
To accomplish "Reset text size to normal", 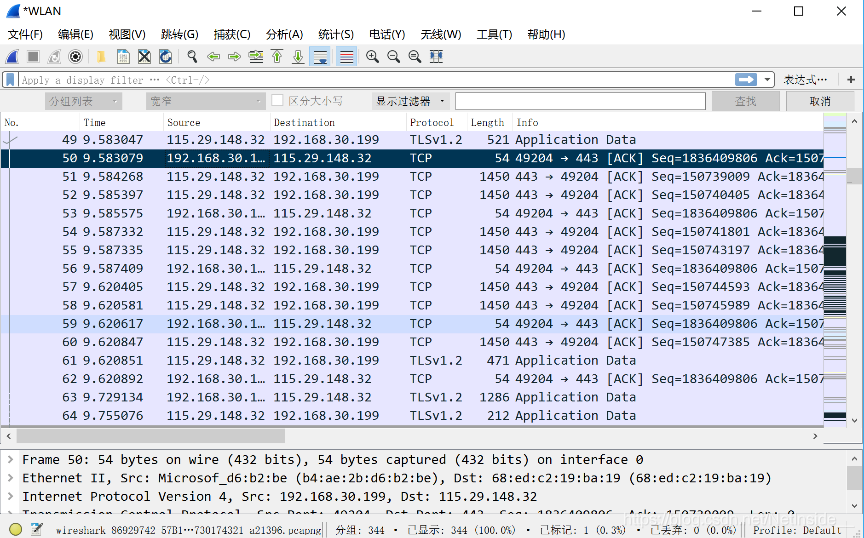I will pos(415,56).
